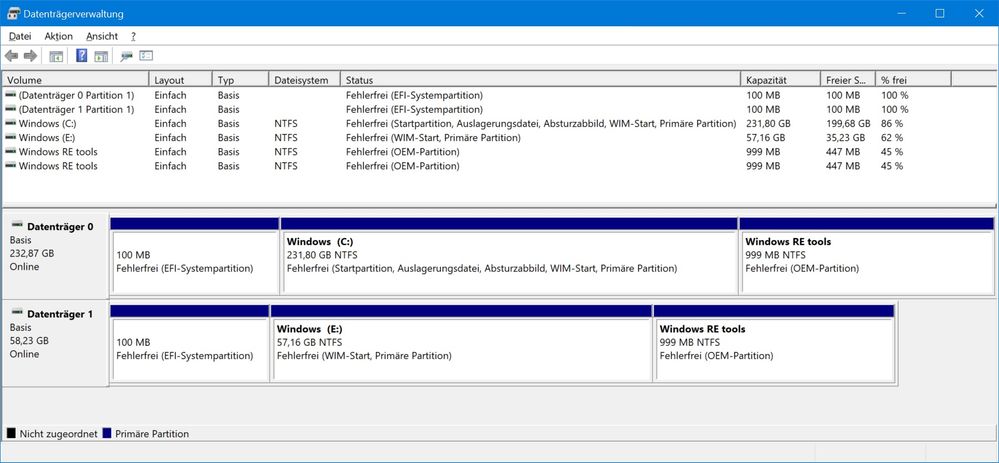Click the Nicht zugeordnet black legend swatch
The width and height of the screenshot is (999, 463).
click(x=11, y=434)
